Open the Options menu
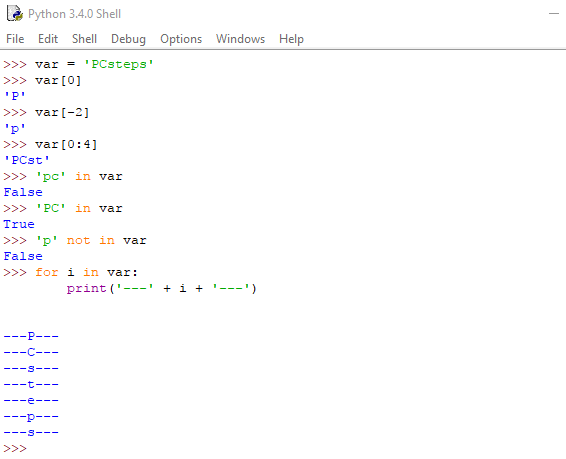The image size is (566, 459). pyautogui.click(x=181, y=39)
